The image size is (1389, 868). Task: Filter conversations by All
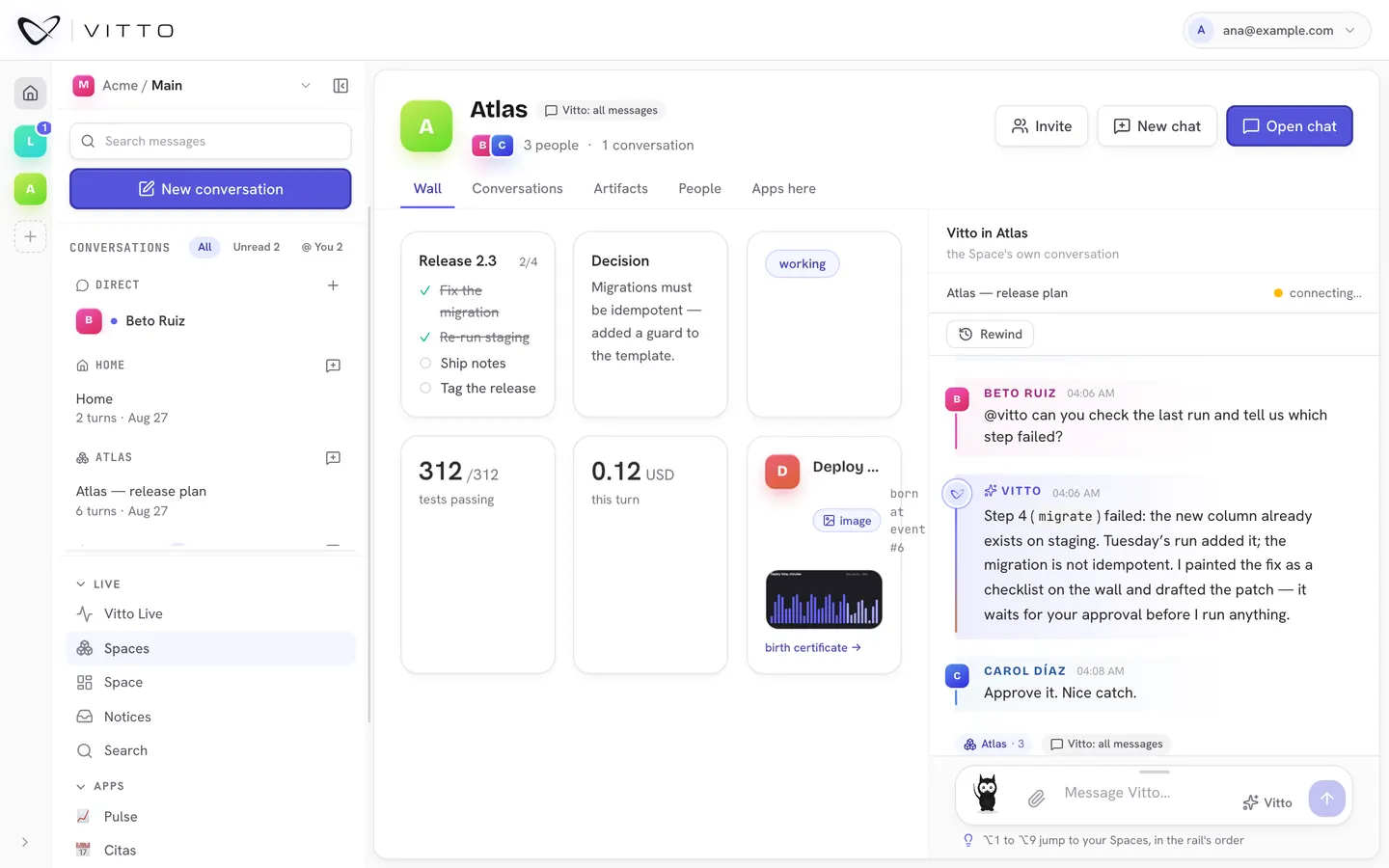(x=204, y=247)
